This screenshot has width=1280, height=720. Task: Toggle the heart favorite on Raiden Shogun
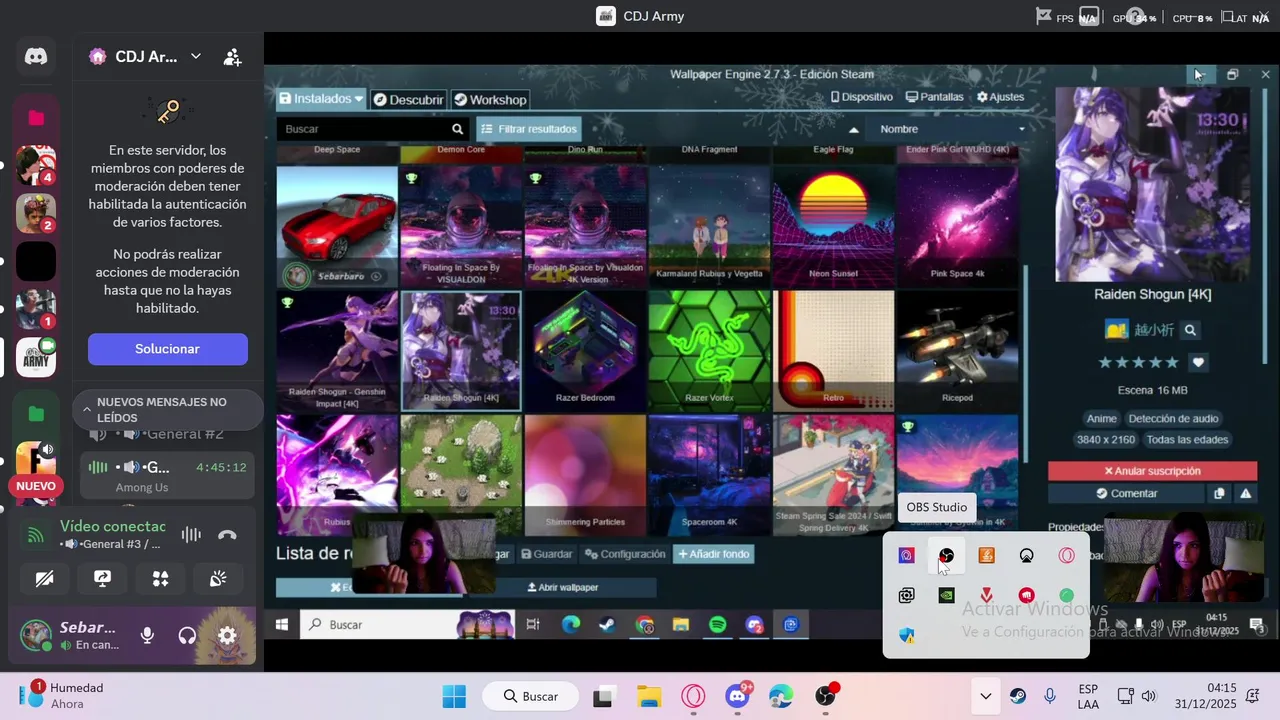pyautogui.click(x=1199, y=362)
